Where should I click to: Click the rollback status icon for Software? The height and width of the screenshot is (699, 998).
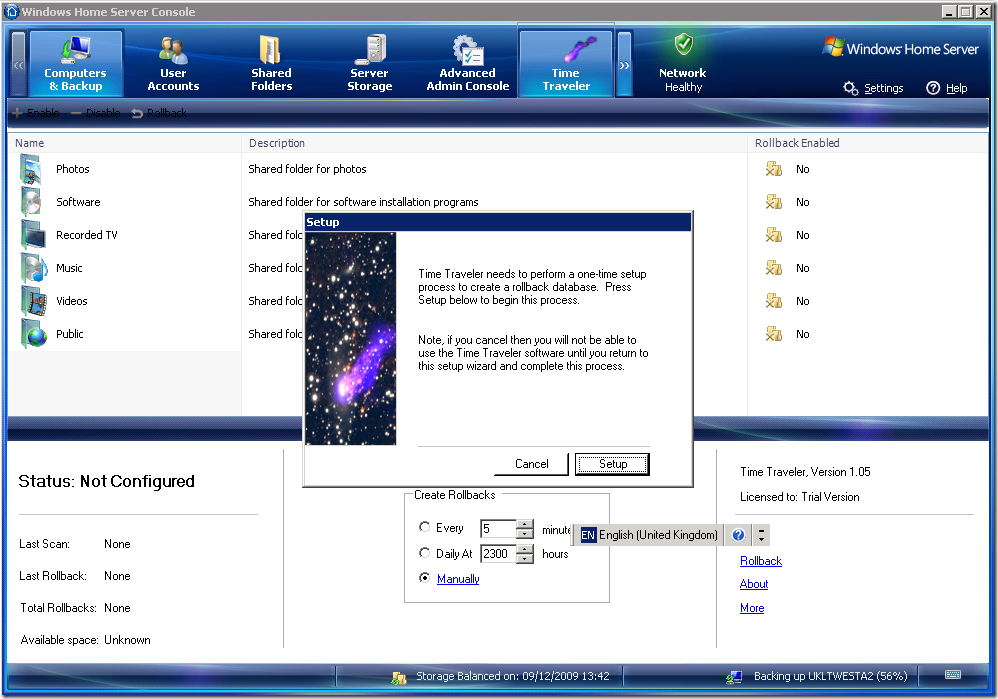[773, 202]
